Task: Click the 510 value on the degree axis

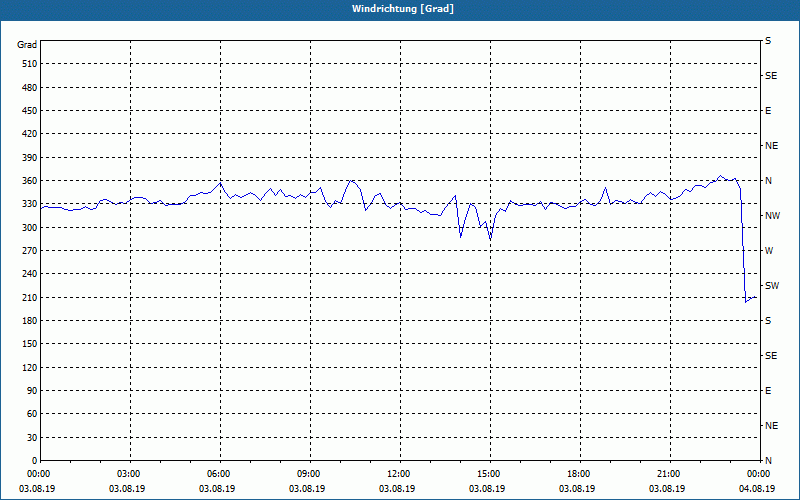Action: (x=30, y=64)
